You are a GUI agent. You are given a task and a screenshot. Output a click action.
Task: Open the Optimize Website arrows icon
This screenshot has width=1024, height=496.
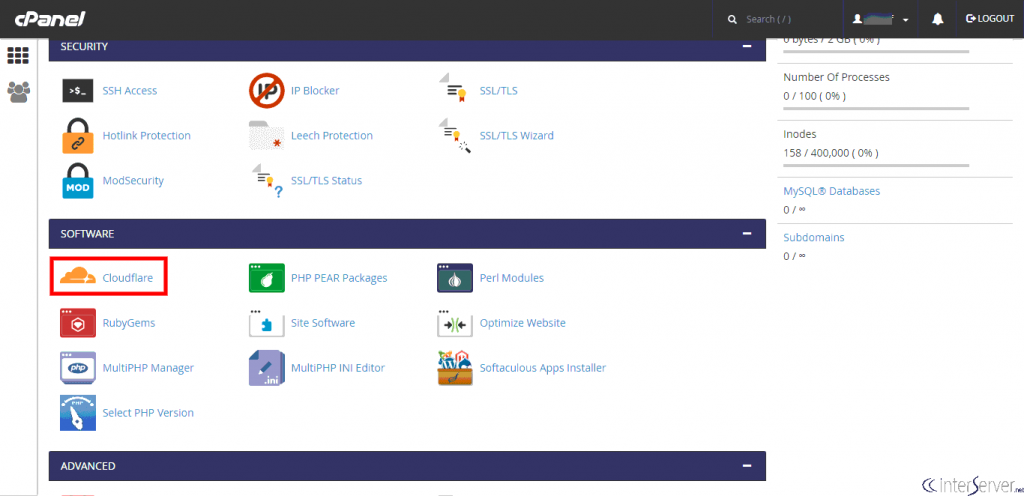[455, 323]
